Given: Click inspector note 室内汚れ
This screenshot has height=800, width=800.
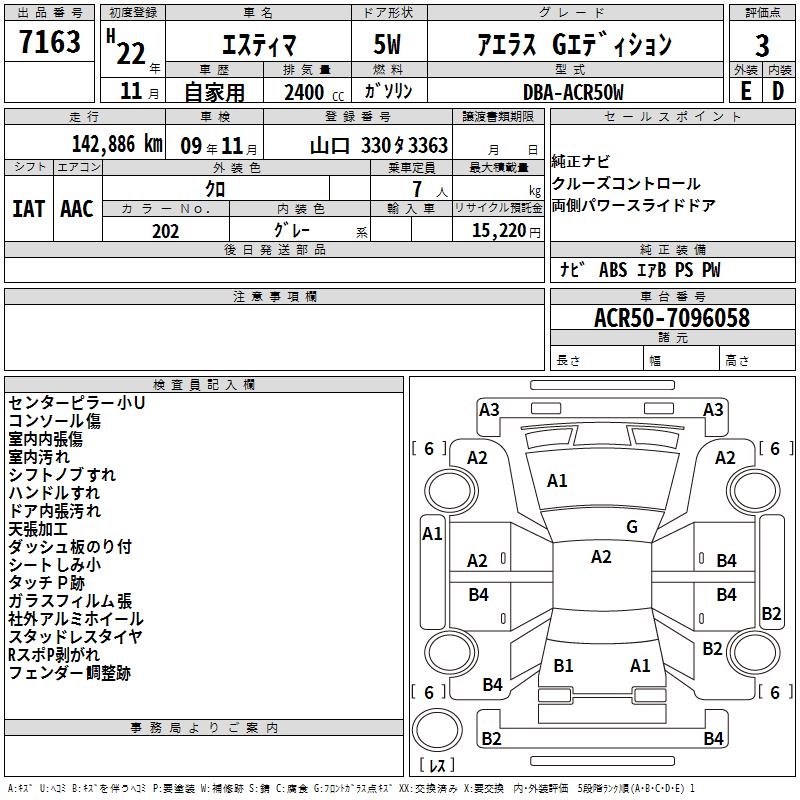Looking at the screenshot, I should coord(39,457).
